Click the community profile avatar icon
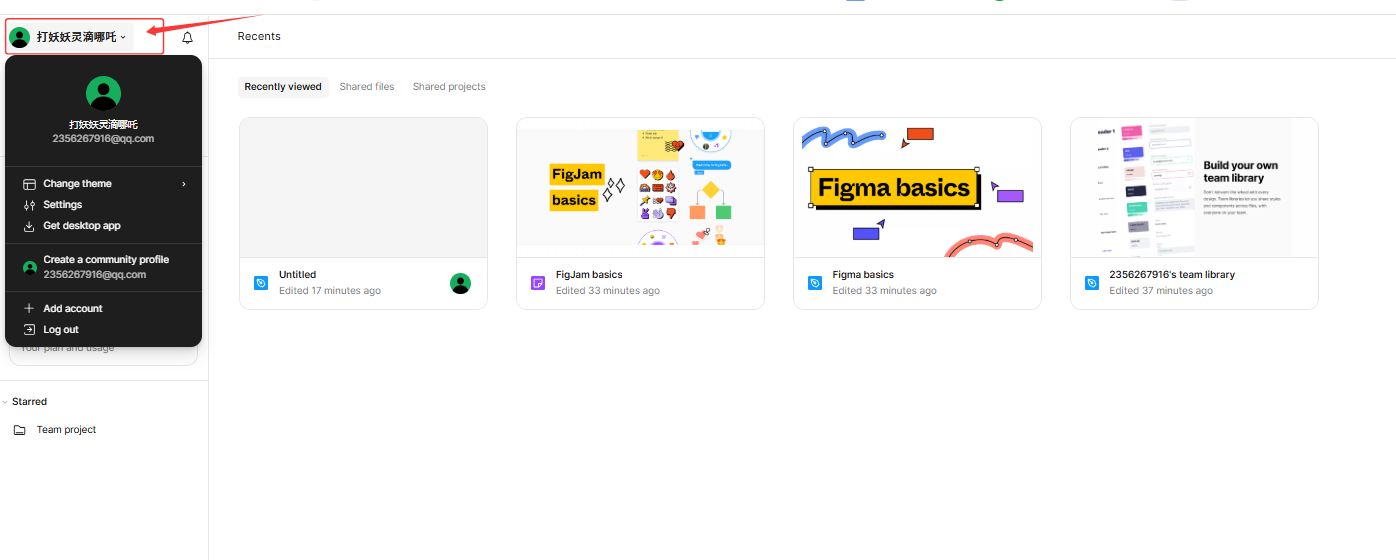The height and width of the screenshot is (560, 1396). click(x=30, y=267)
